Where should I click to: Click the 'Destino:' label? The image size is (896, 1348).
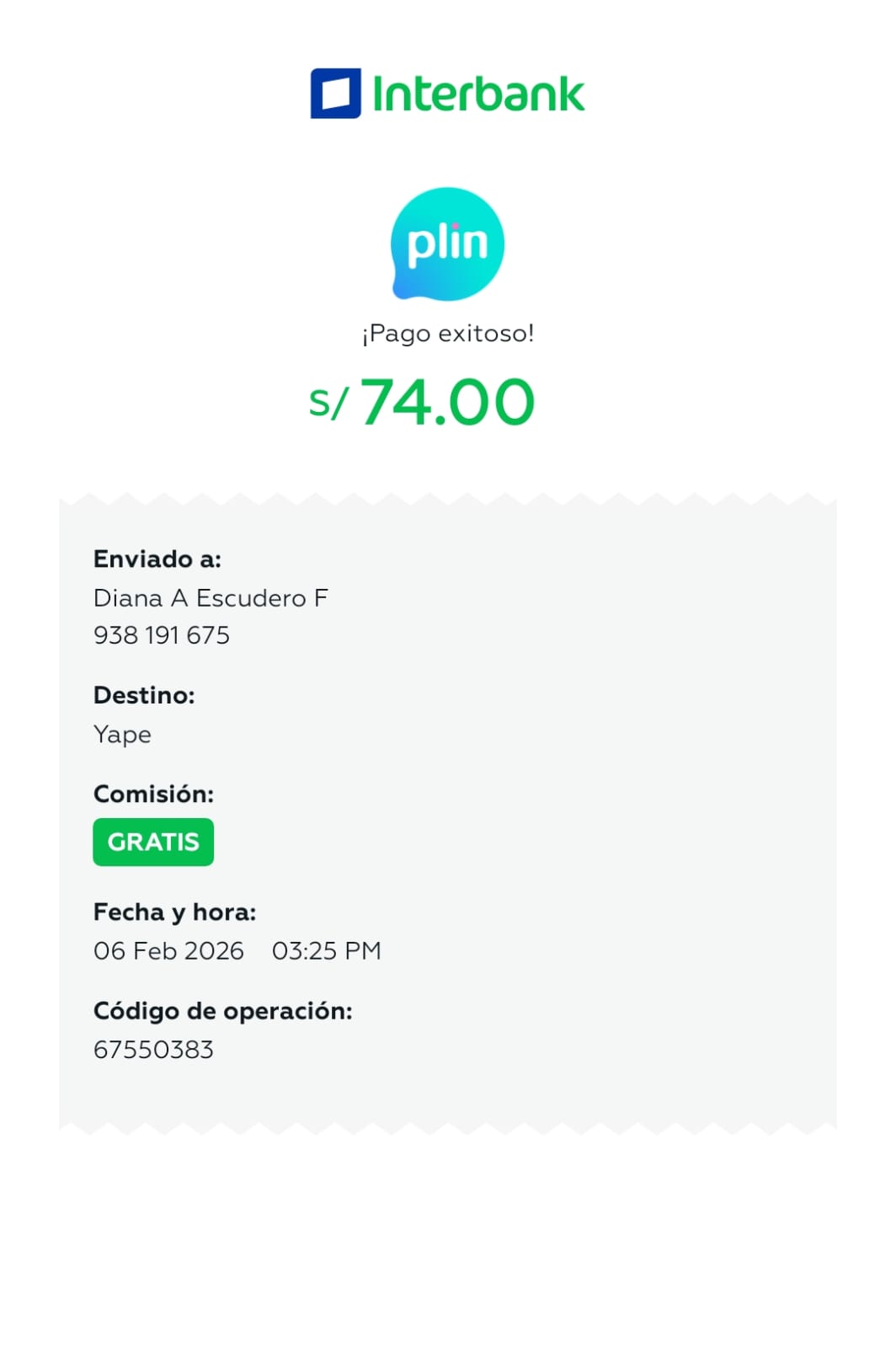tap(144, 695)
